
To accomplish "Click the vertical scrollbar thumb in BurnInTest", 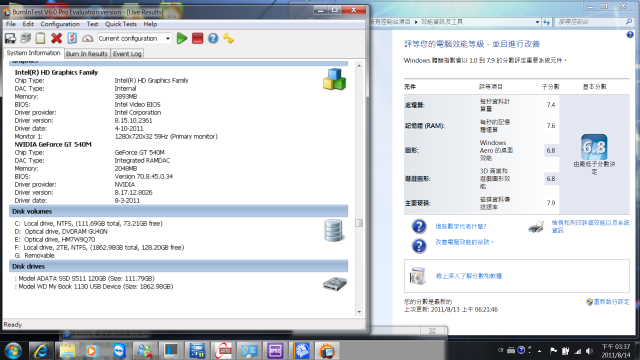I will pos(359,223).
